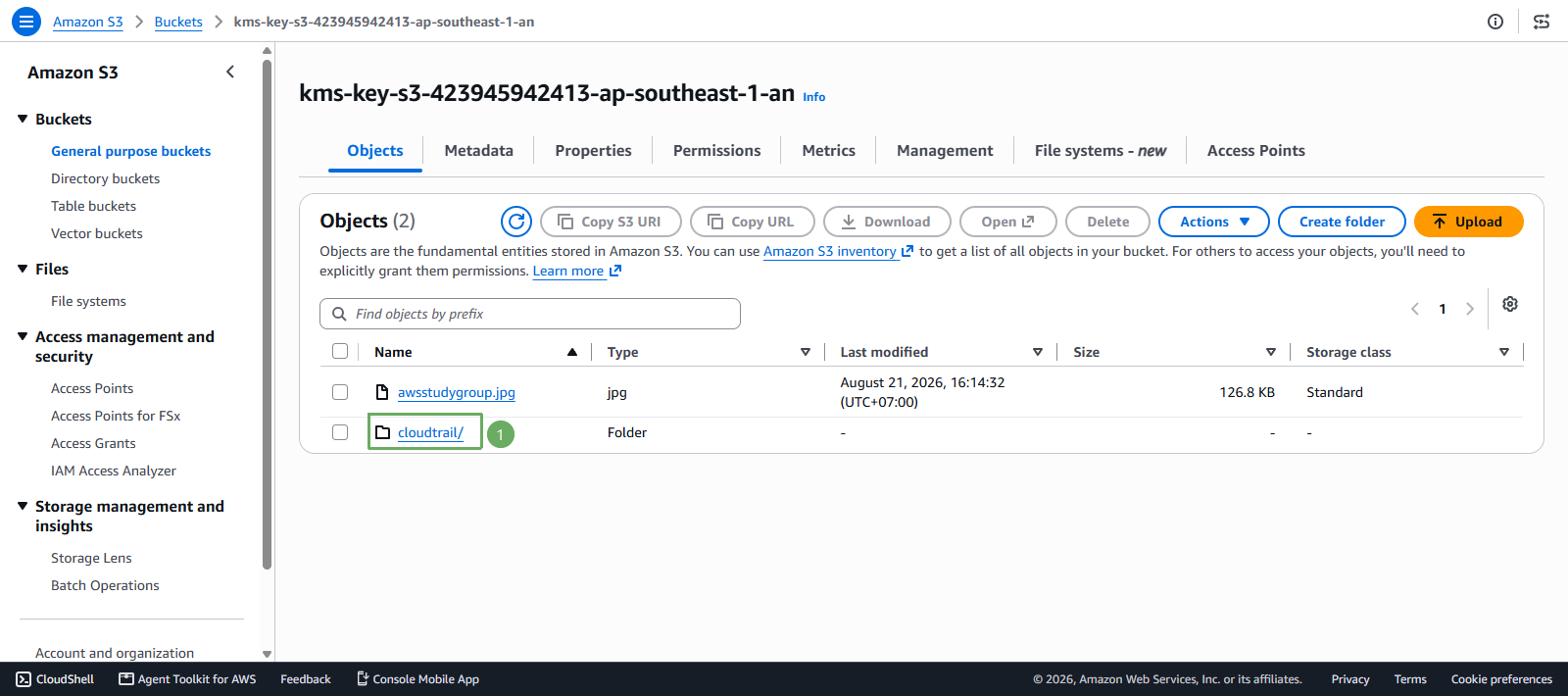Click the Download button
This screenshot has height=696, width=1568.
887,222
